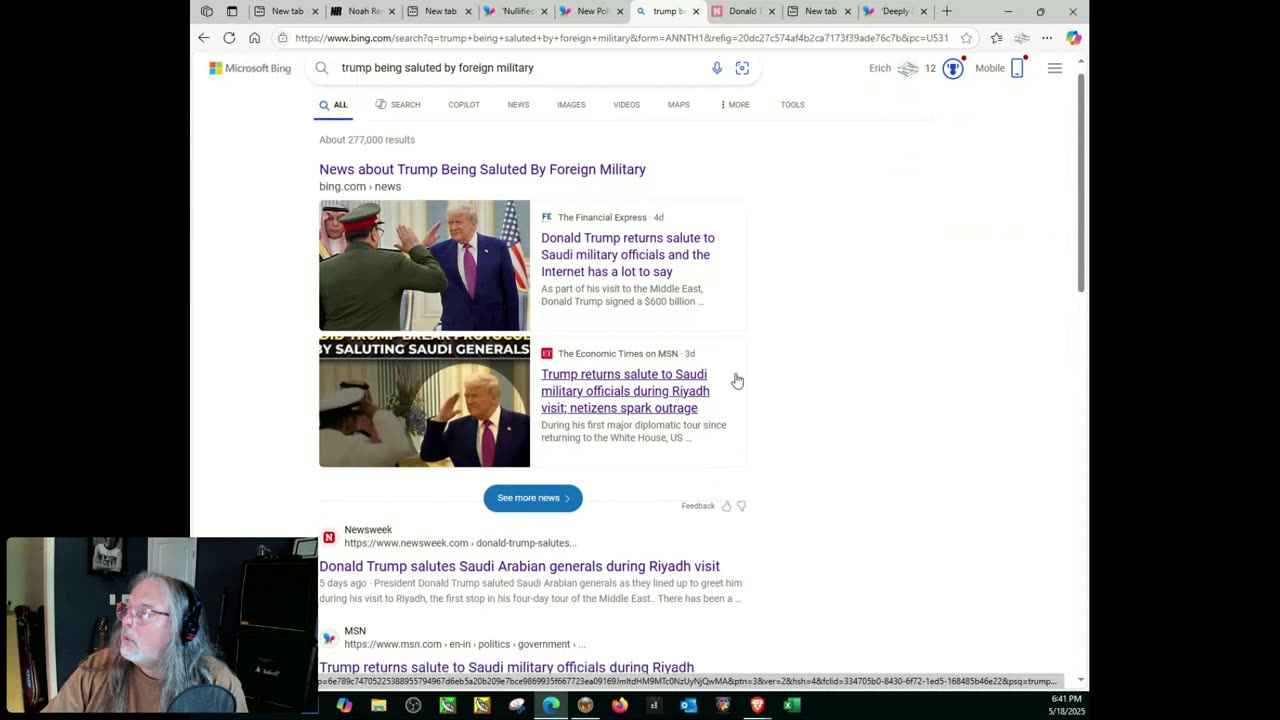This screenshot has width=1280, height=720.
Task: Open Economic Times article about Riyadh visit
Action: click(x=625, y=391)
